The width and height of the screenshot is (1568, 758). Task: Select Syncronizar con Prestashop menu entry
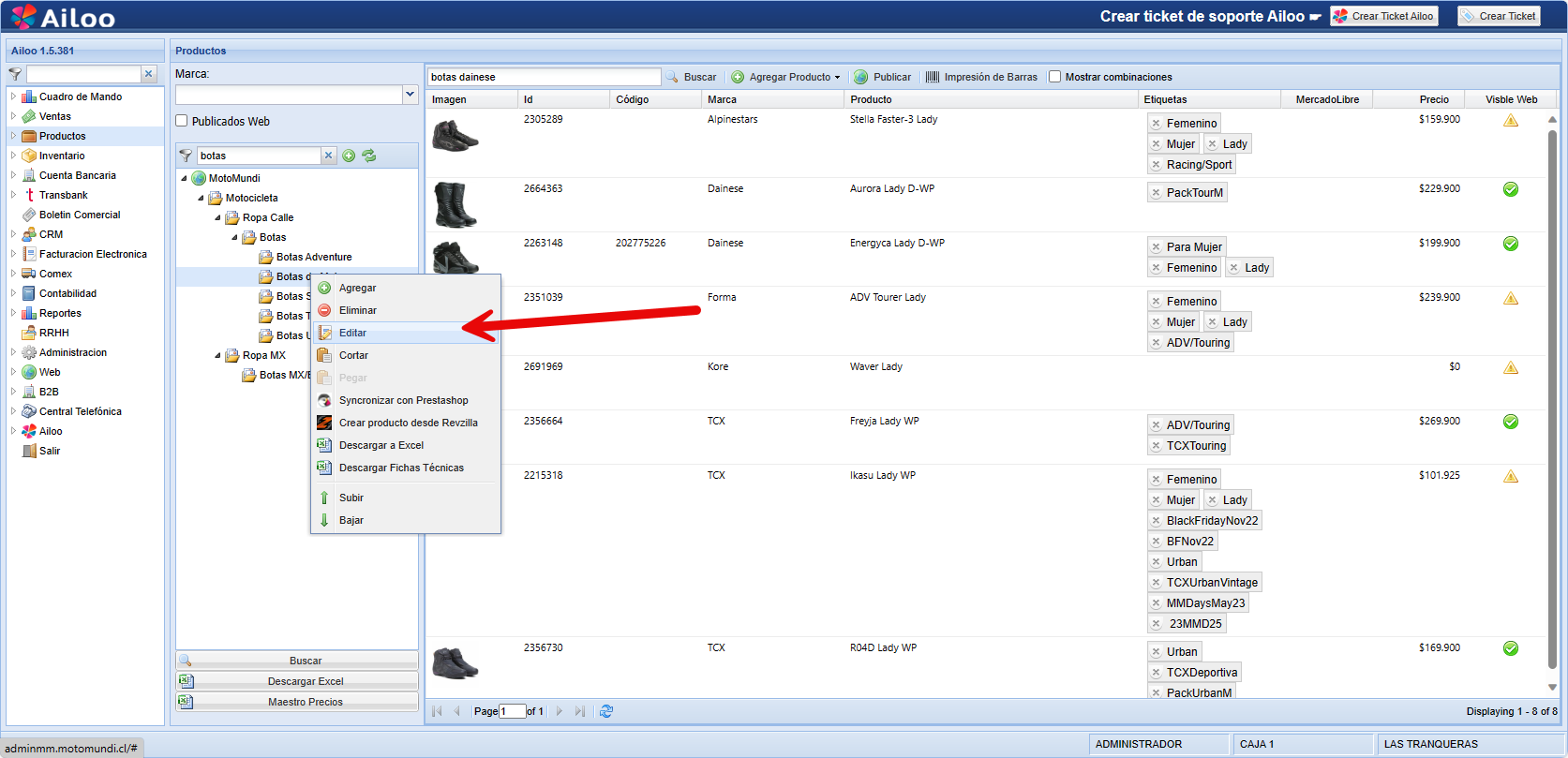click(x=406, y=400)
